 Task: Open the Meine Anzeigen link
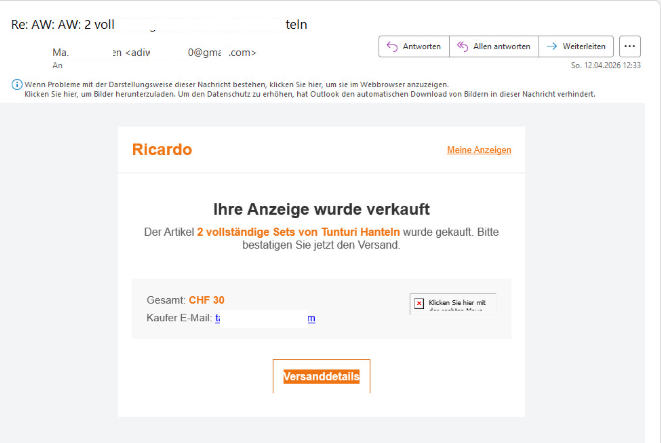point(479,150)
